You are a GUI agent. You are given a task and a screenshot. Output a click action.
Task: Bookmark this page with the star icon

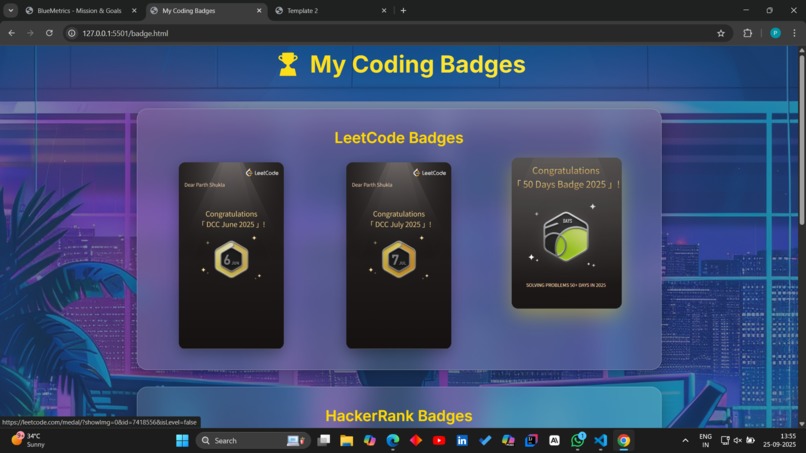[x=721, y=33]
